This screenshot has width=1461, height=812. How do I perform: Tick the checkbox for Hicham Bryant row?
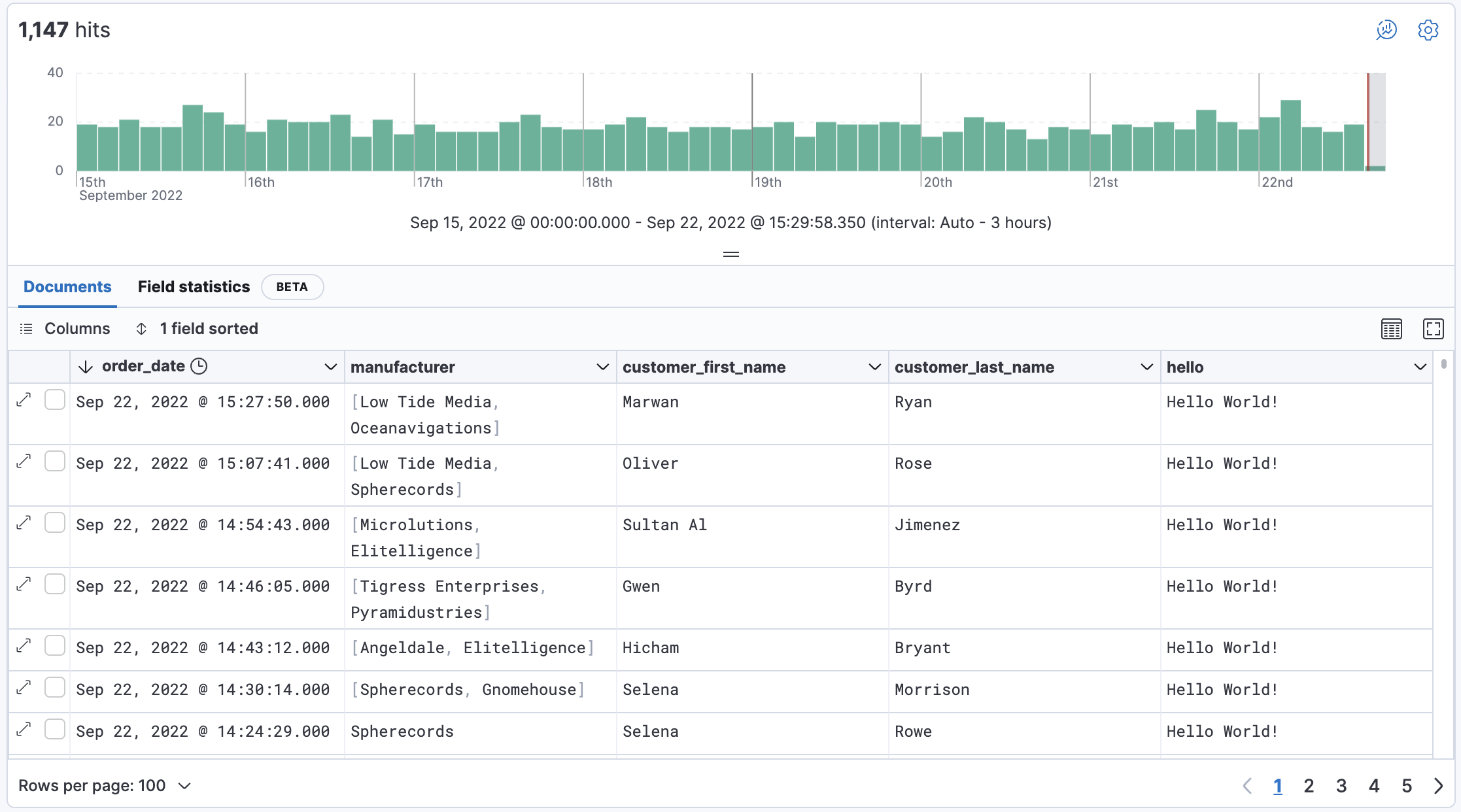55,646
